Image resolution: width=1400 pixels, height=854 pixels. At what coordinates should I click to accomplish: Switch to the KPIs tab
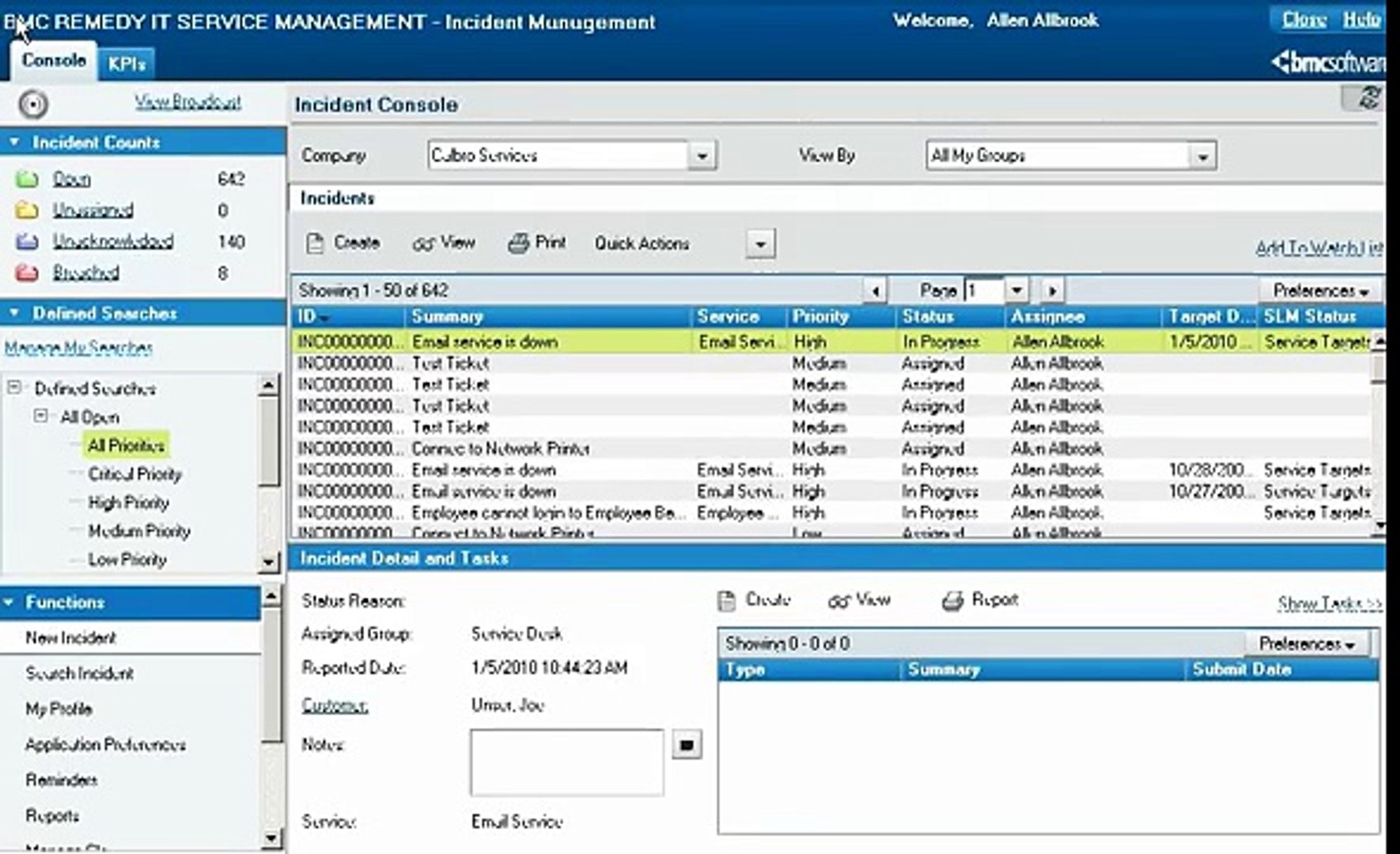126,64
